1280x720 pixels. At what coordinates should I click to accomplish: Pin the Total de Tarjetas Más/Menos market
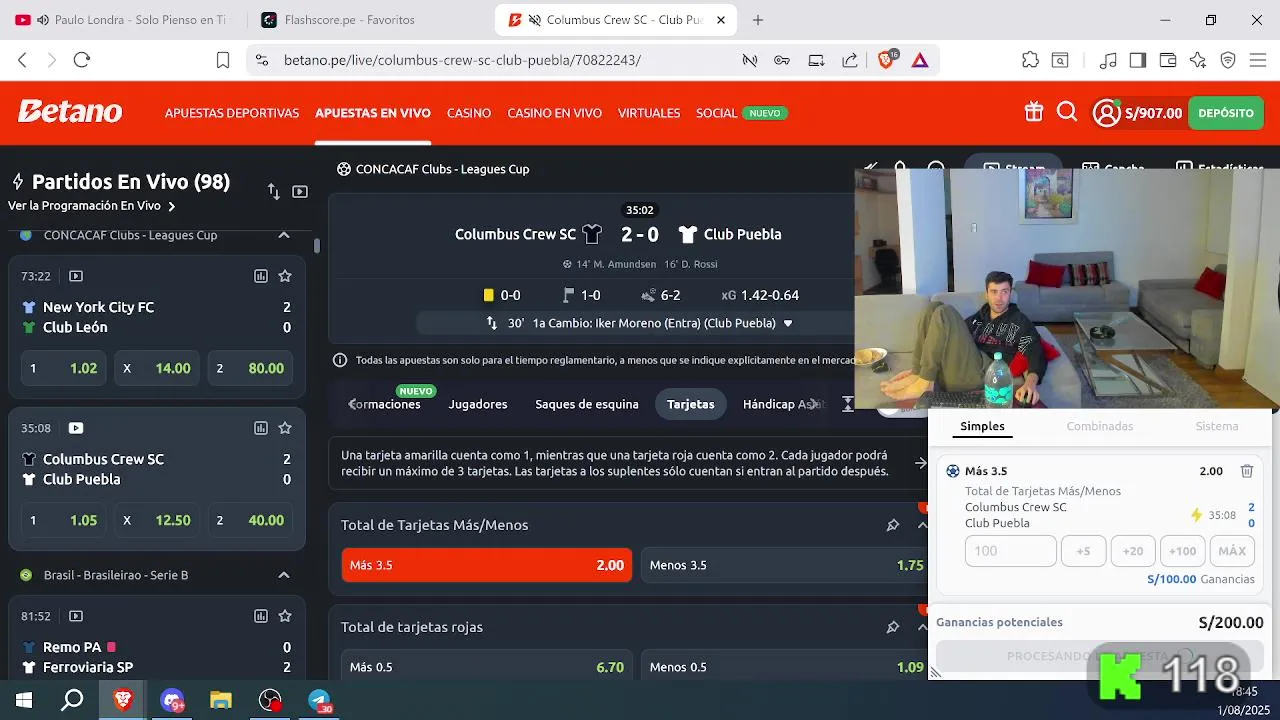click(x=893, y=525)
